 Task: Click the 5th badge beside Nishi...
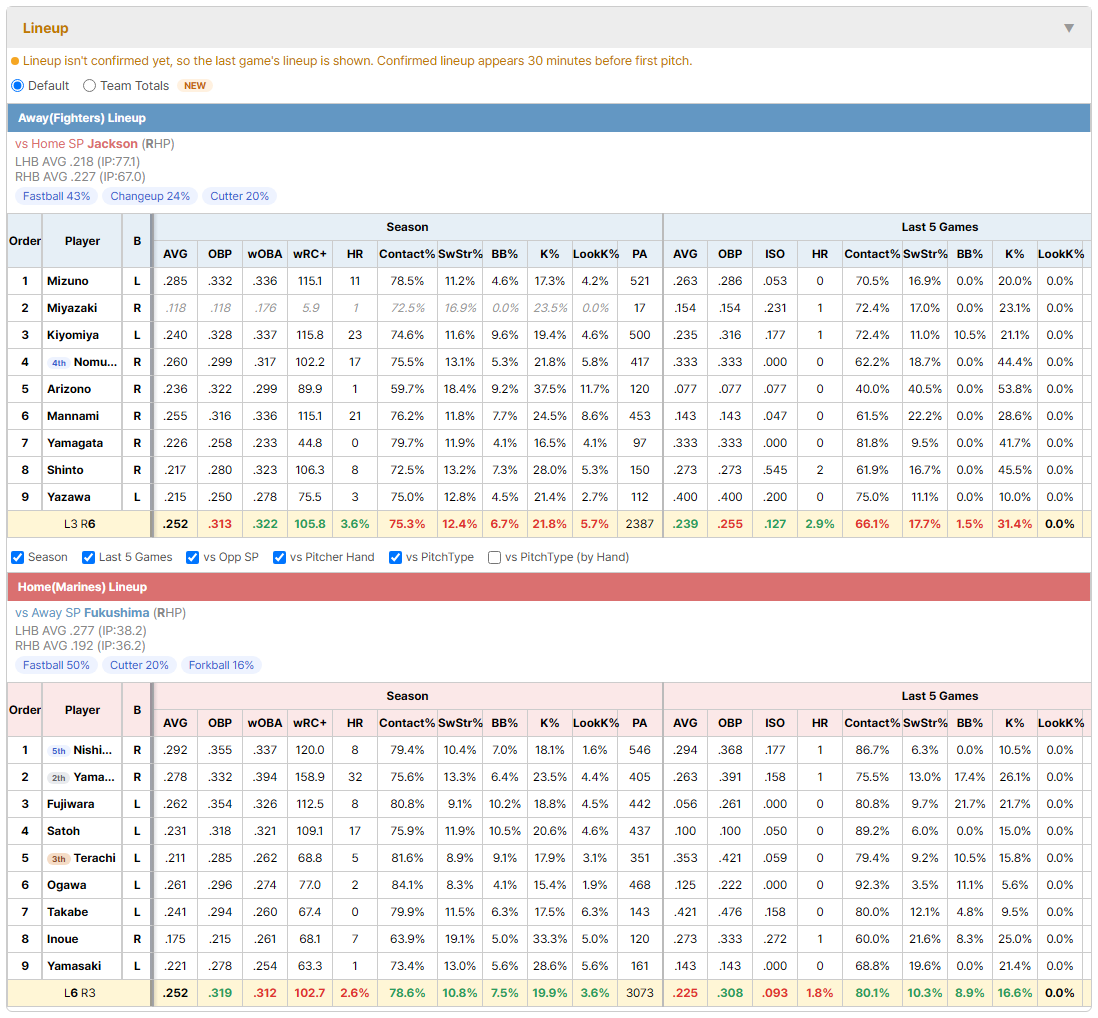pos(59,751)
